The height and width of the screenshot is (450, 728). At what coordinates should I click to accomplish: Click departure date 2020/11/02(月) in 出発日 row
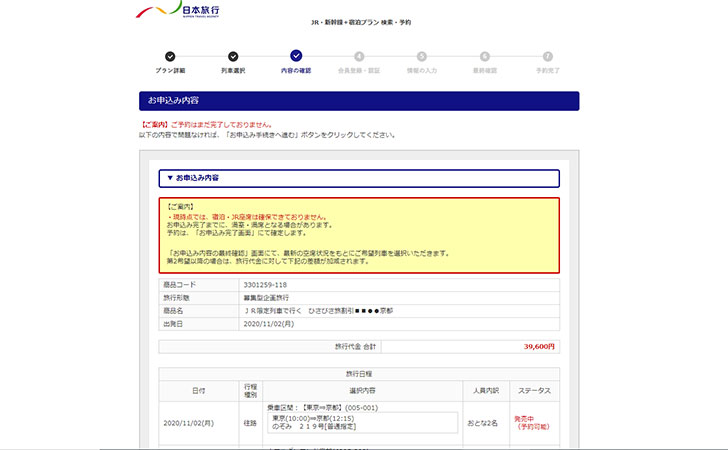tap(268, 324)
